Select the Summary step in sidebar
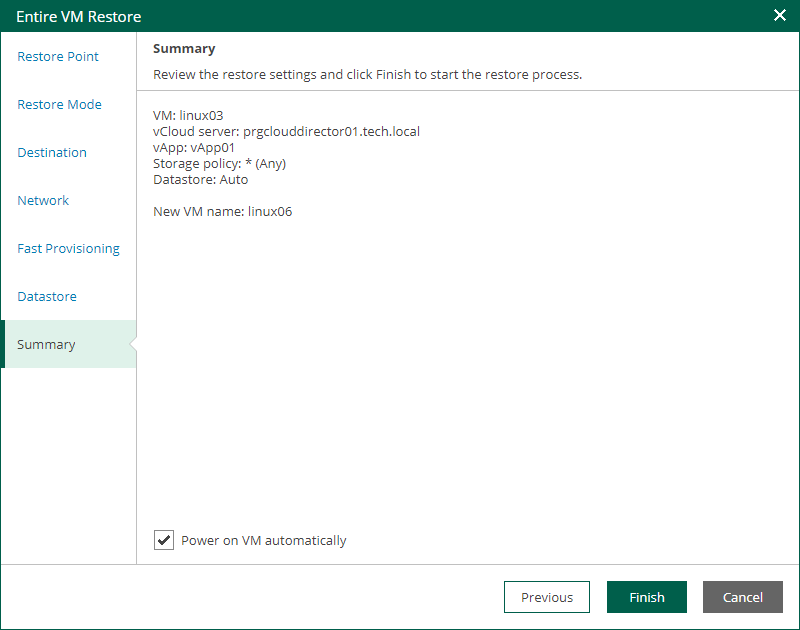The image size is (800, 630). [69, 344]
